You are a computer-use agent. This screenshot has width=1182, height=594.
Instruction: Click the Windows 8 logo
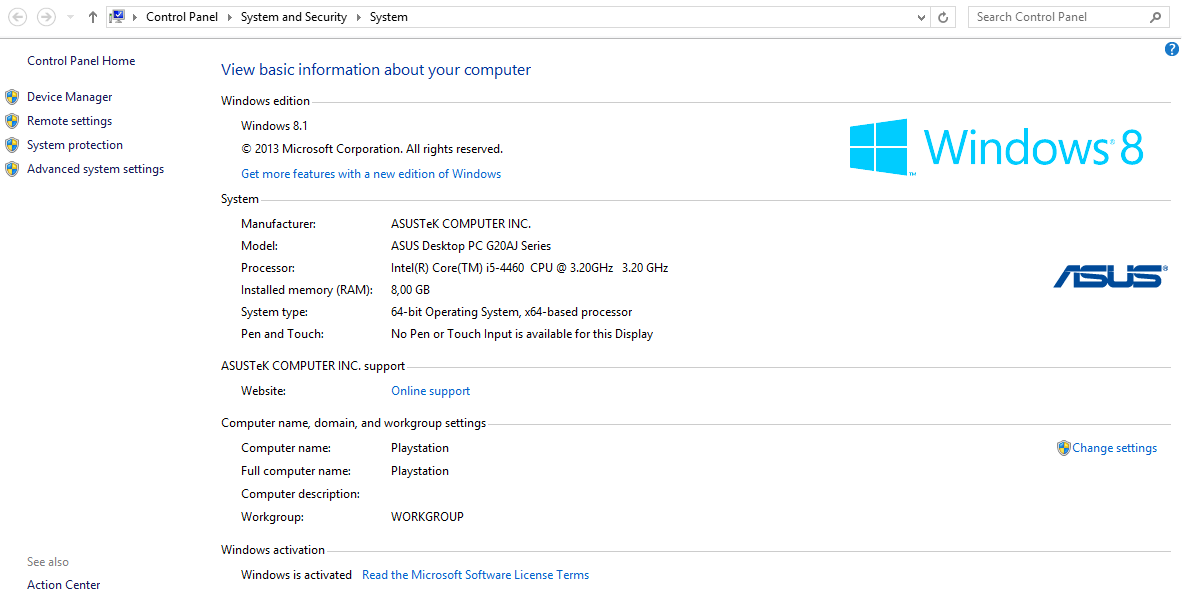click(997, 147)
